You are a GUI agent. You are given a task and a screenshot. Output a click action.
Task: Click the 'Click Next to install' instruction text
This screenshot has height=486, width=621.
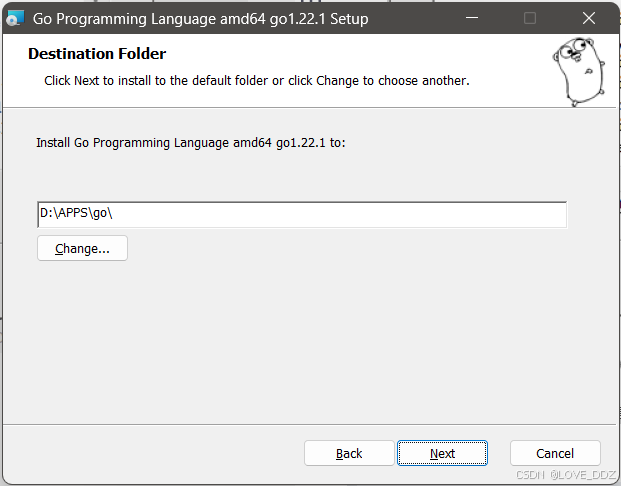pyautogui.click(x=257, y=81)
